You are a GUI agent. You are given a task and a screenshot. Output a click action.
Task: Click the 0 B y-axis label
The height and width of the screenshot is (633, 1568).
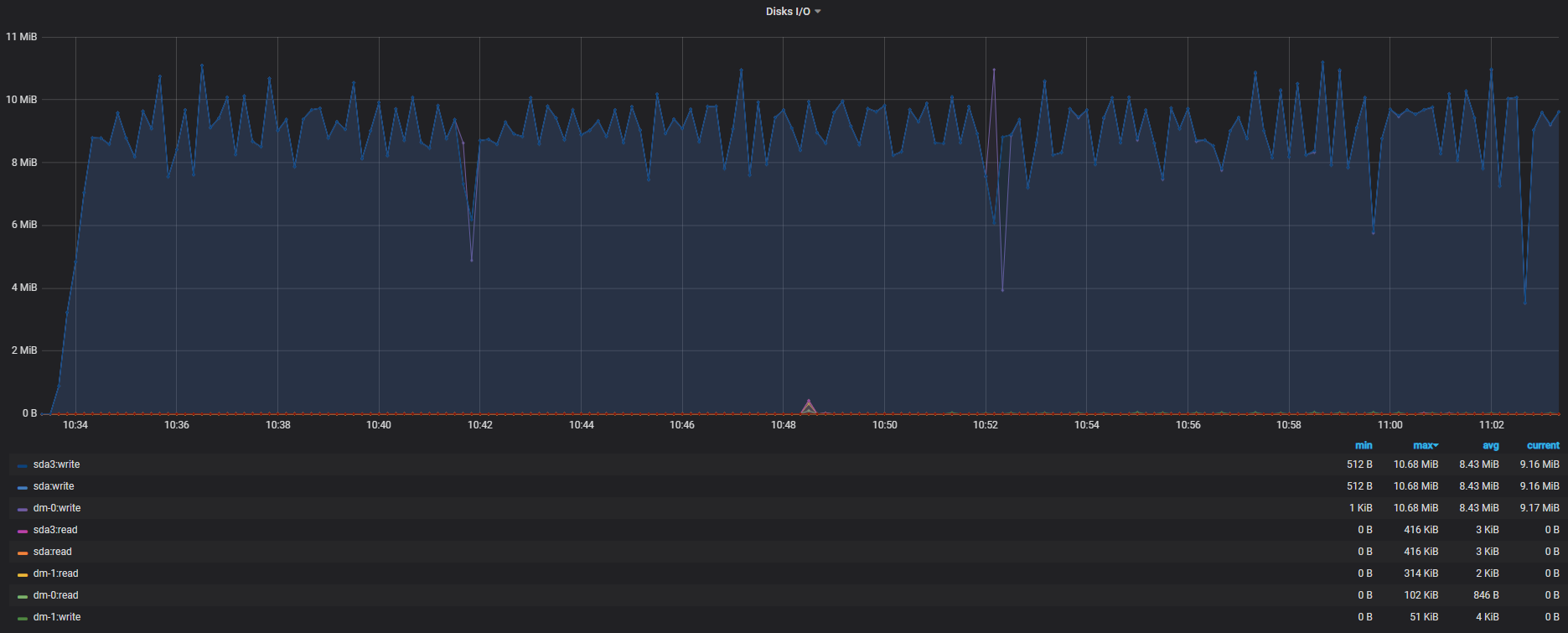29,413
